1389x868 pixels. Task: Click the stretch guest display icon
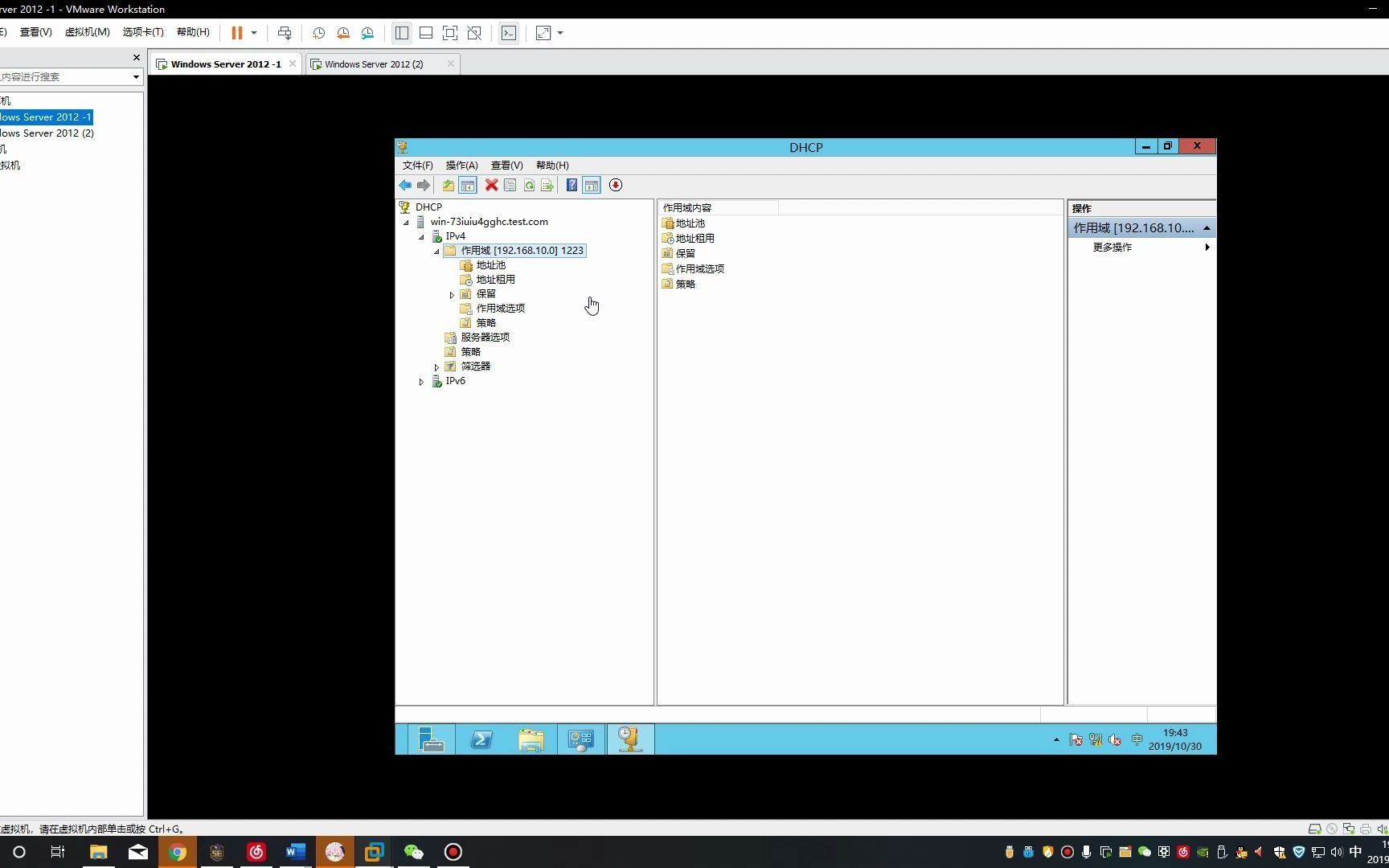[543, 33]
